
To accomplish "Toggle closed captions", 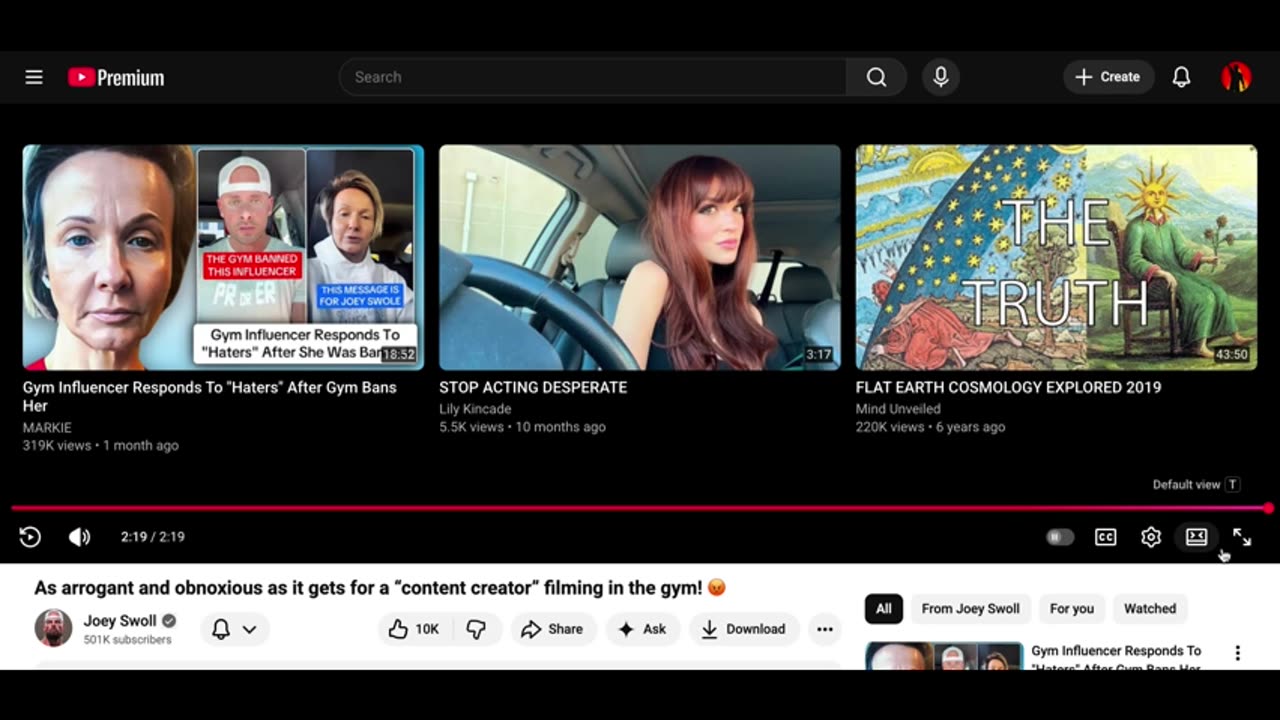I will click(1105, 537).
